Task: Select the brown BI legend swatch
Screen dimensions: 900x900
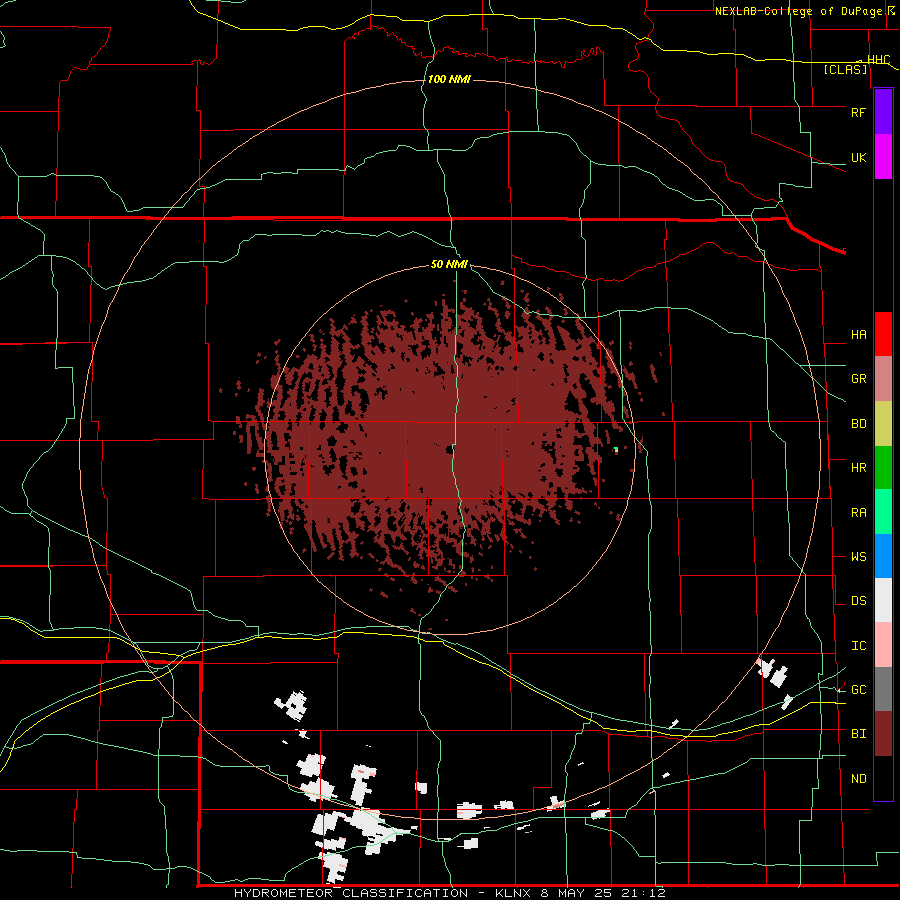Action: point(883,734)
